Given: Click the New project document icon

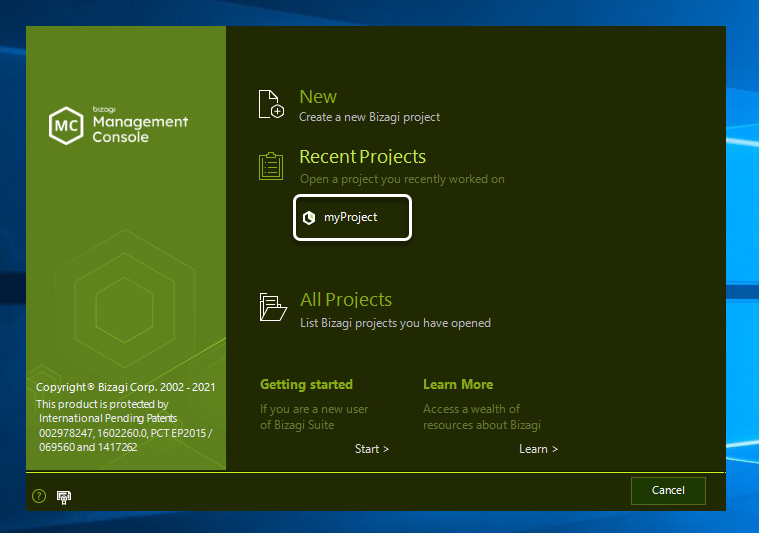Looking at the screenshot, I should [271, 104].
